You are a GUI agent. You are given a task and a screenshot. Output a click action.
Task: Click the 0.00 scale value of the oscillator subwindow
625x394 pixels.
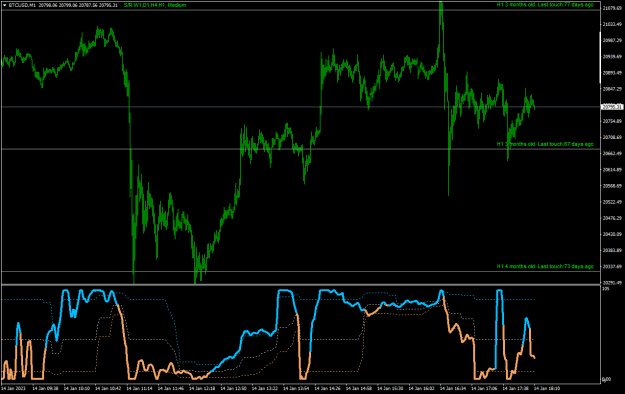point(607,379)
